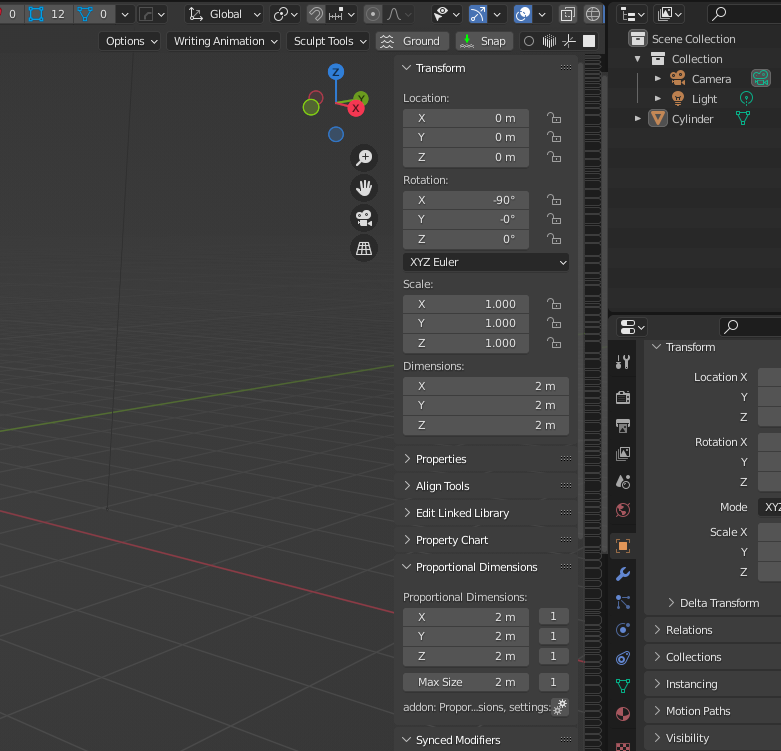Open the View Layer properties tab

point(623,453)
